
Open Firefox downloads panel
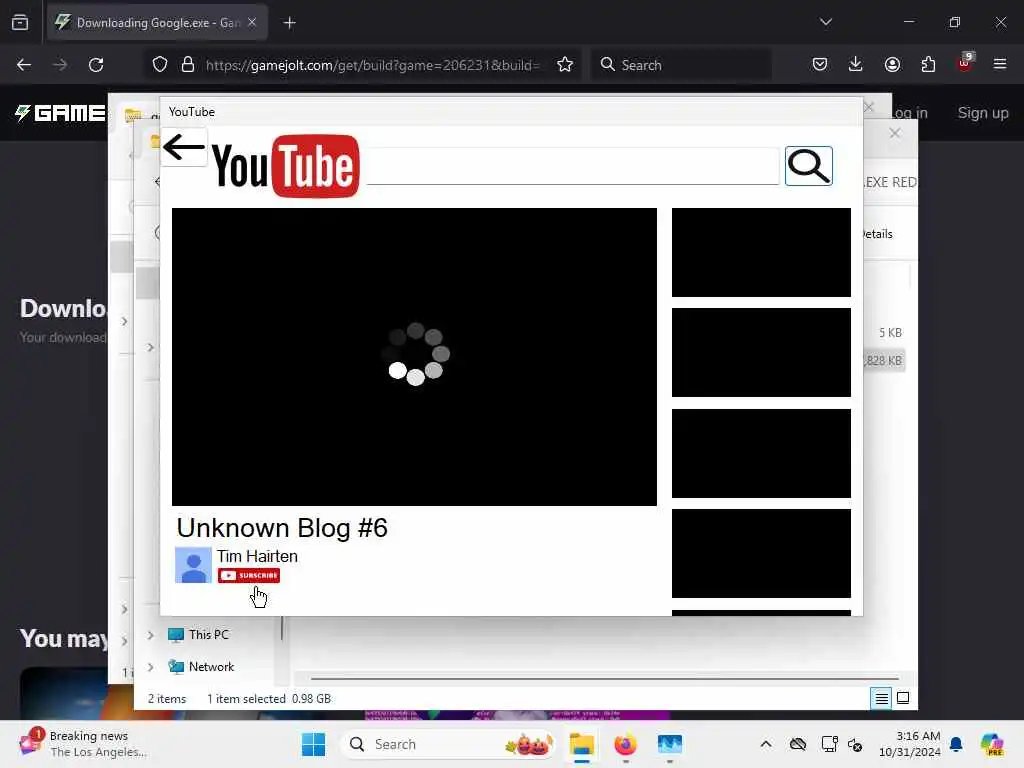[856, 65]
